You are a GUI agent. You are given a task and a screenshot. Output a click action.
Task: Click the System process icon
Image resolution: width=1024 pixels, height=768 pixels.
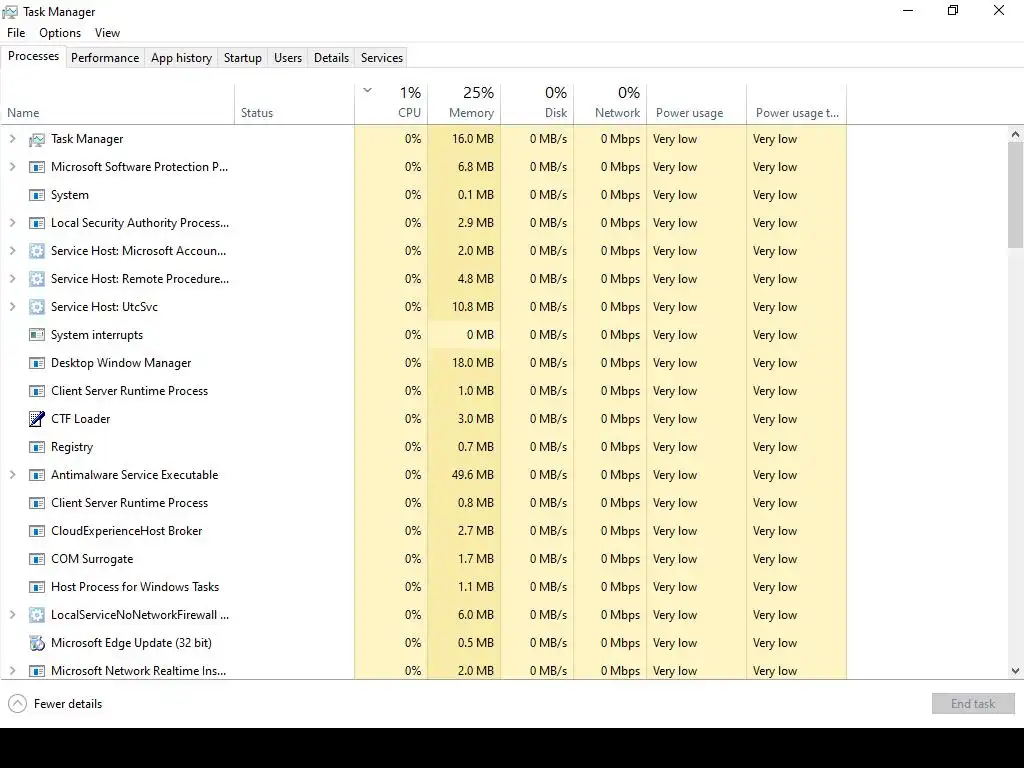click(x=37, y=195)
